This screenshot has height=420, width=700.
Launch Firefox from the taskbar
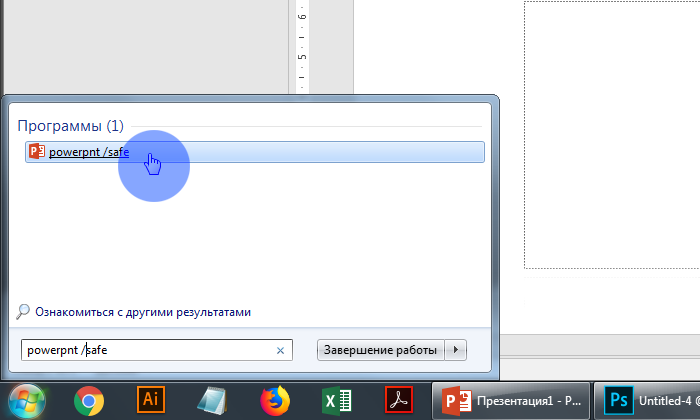coord(275,400)
